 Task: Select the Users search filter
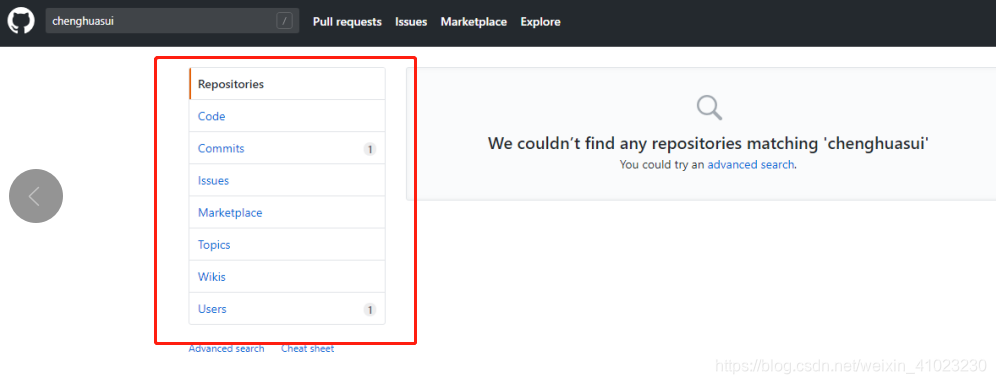287,309
